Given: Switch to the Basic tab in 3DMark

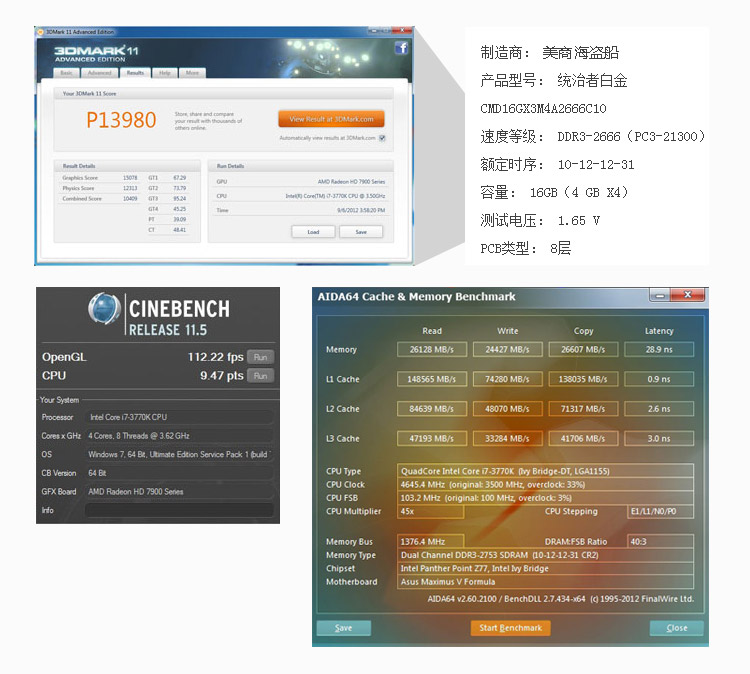Looking at the screenshot, I should coord(66,73).
